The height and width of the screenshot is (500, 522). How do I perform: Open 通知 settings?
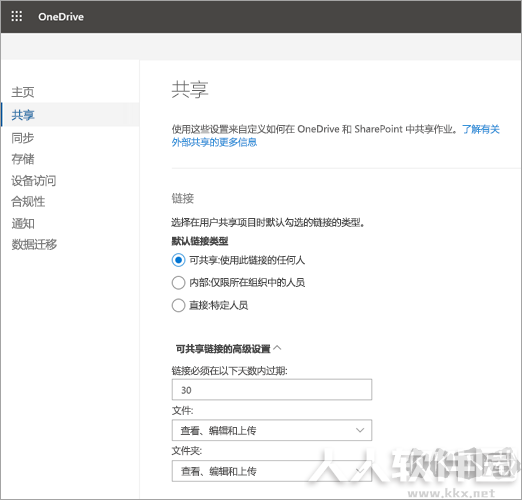[x=23, y=223]
